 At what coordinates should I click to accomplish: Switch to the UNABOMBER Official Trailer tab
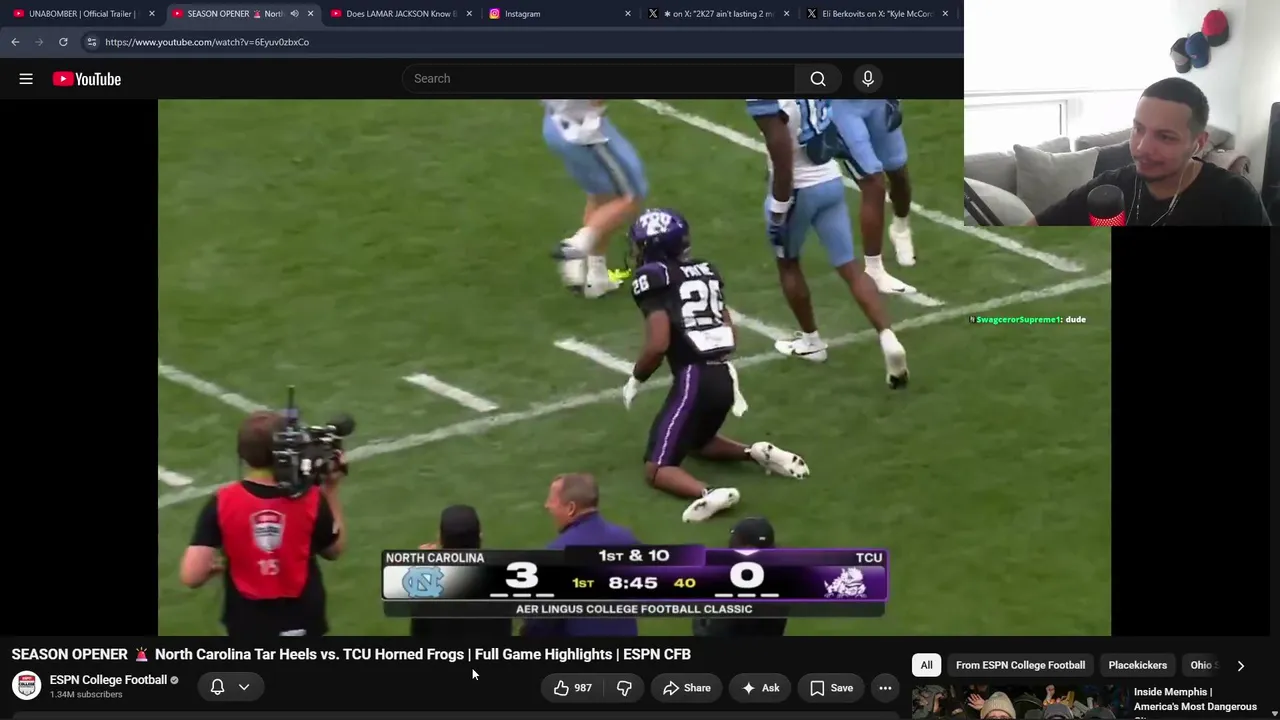pyautogui.click(x=82, y=14)
